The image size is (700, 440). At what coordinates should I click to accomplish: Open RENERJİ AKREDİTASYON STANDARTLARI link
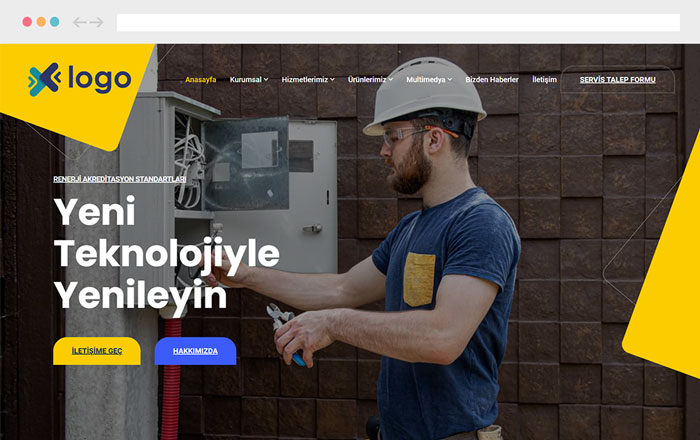pos(120,179)
